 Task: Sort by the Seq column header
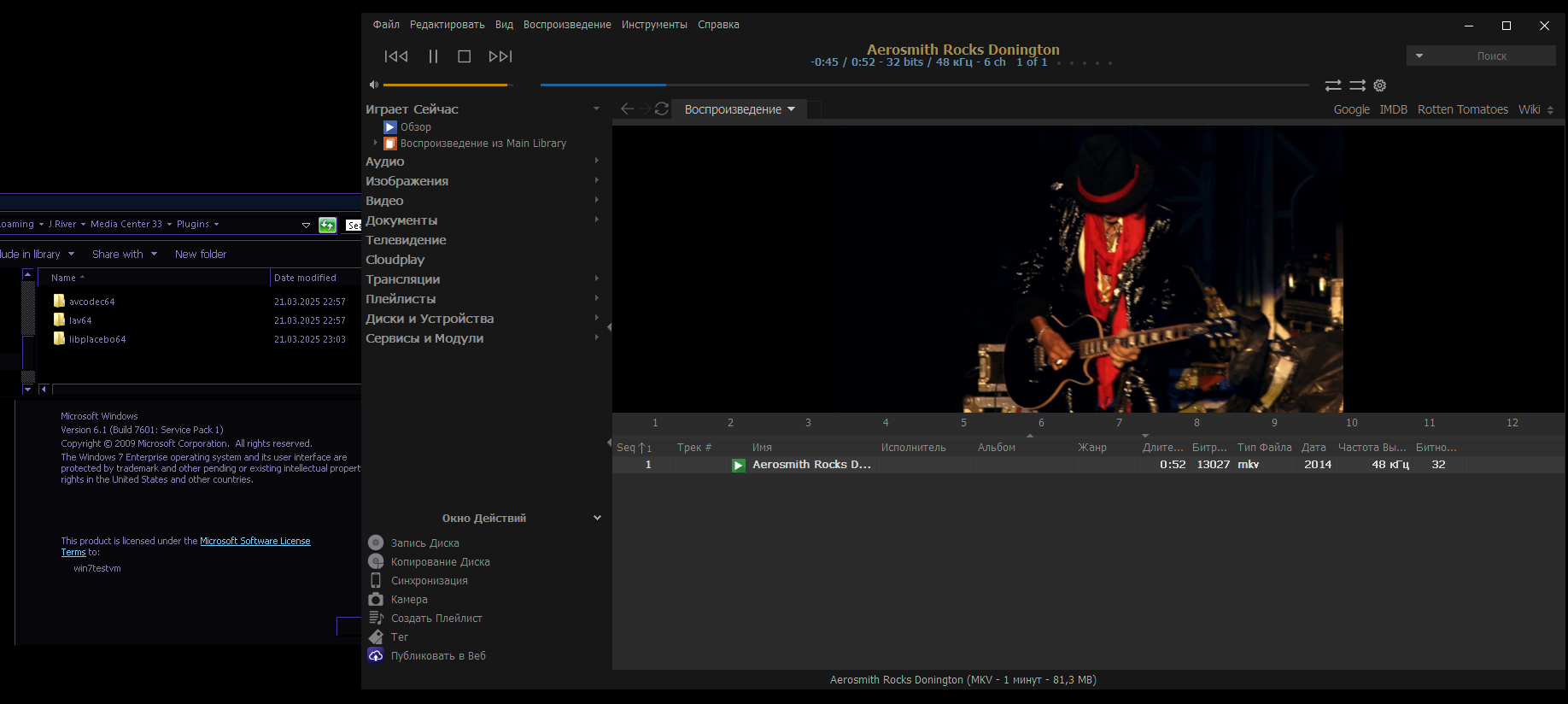coord(634,448)
